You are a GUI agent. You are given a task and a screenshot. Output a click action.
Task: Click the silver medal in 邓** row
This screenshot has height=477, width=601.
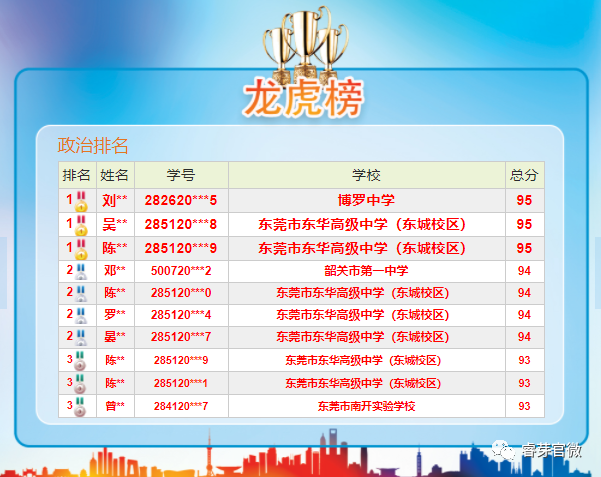point(80,272)
